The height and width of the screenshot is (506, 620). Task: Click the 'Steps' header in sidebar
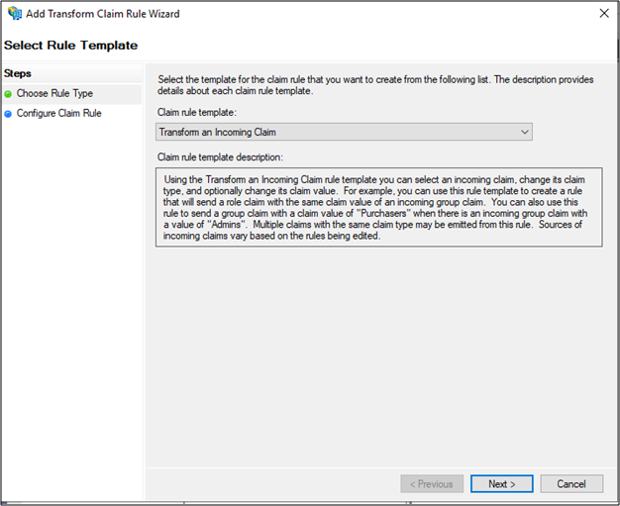point(17,73)
